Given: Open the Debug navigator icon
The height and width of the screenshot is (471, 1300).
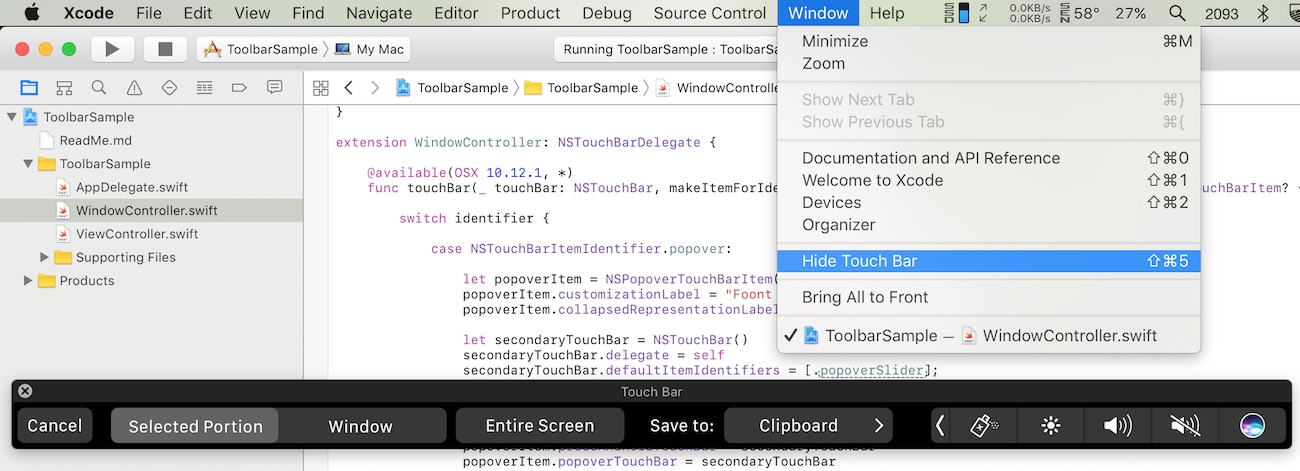Looking at the screenshot, I should (x=204, y=87).
